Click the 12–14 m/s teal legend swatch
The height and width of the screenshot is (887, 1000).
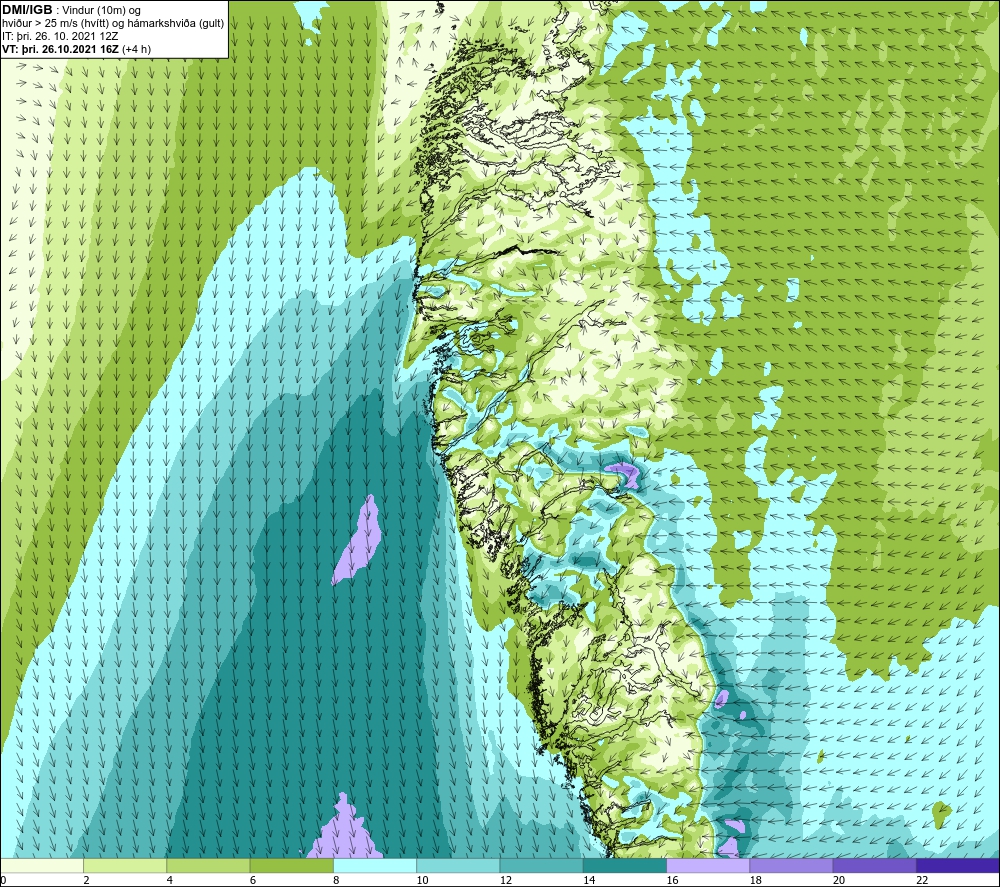click(541, 865)
